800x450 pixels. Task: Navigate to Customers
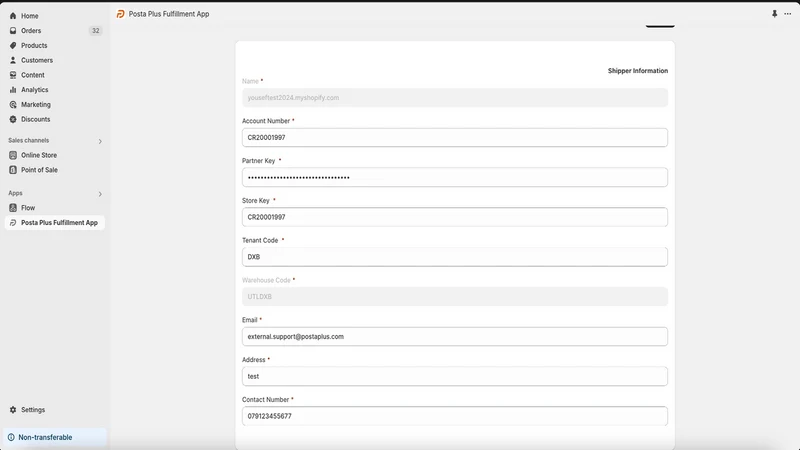pyautogui.click(x=37, y=60)
